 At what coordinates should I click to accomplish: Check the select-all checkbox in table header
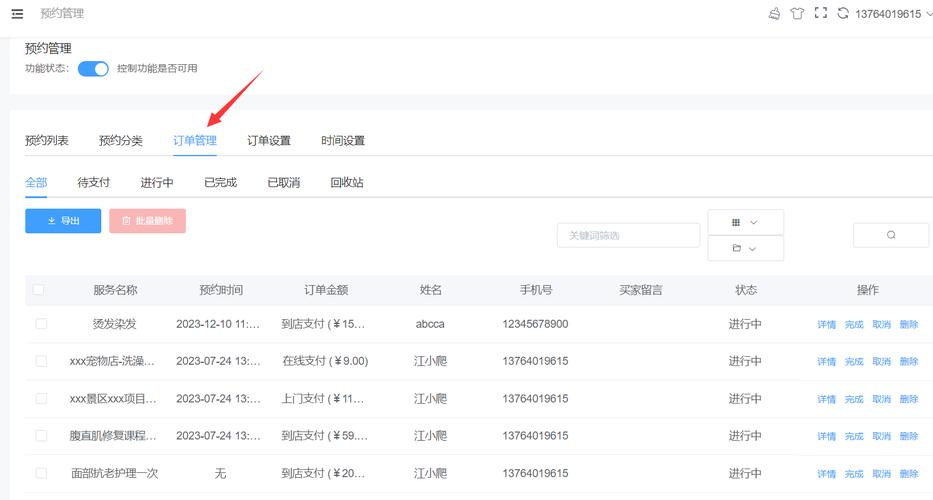pyautogui.click(x=39, y=290)
